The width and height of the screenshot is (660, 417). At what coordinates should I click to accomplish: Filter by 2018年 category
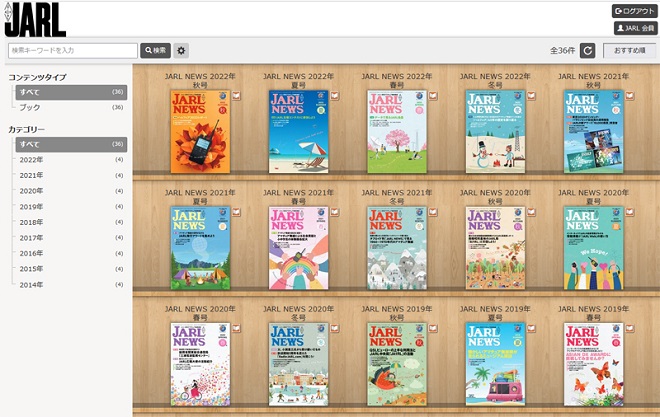(x=71, y=222)
